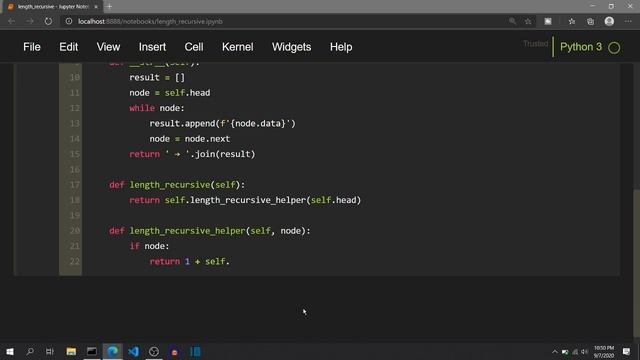640x360 pixels.
Task: Switch to Microsoft Edge on taskbar
Action: pos(113,351)
